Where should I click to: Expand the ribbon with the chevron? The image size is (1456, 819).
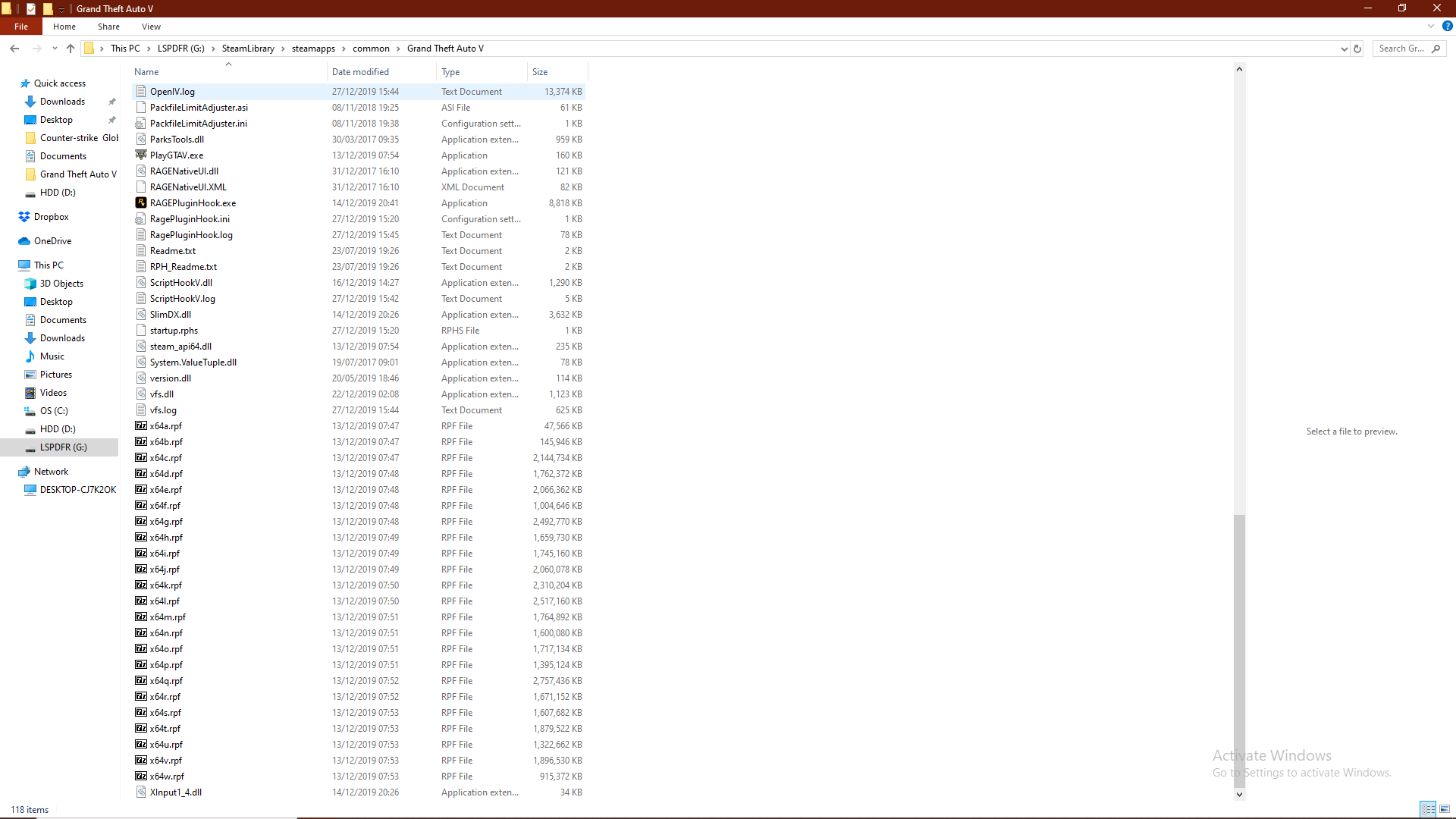[x=1431, y=26]
